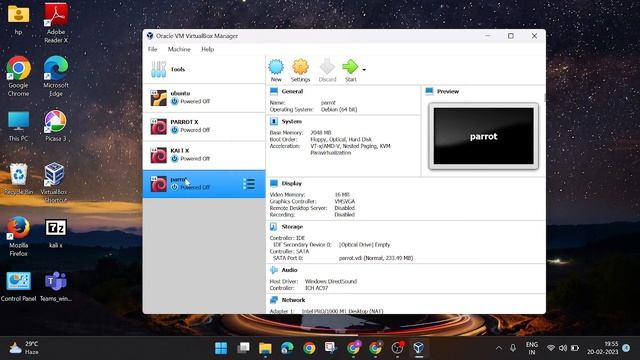Open the Teams_win desktop icon
The image size is (640, 360).
(56, 287)
